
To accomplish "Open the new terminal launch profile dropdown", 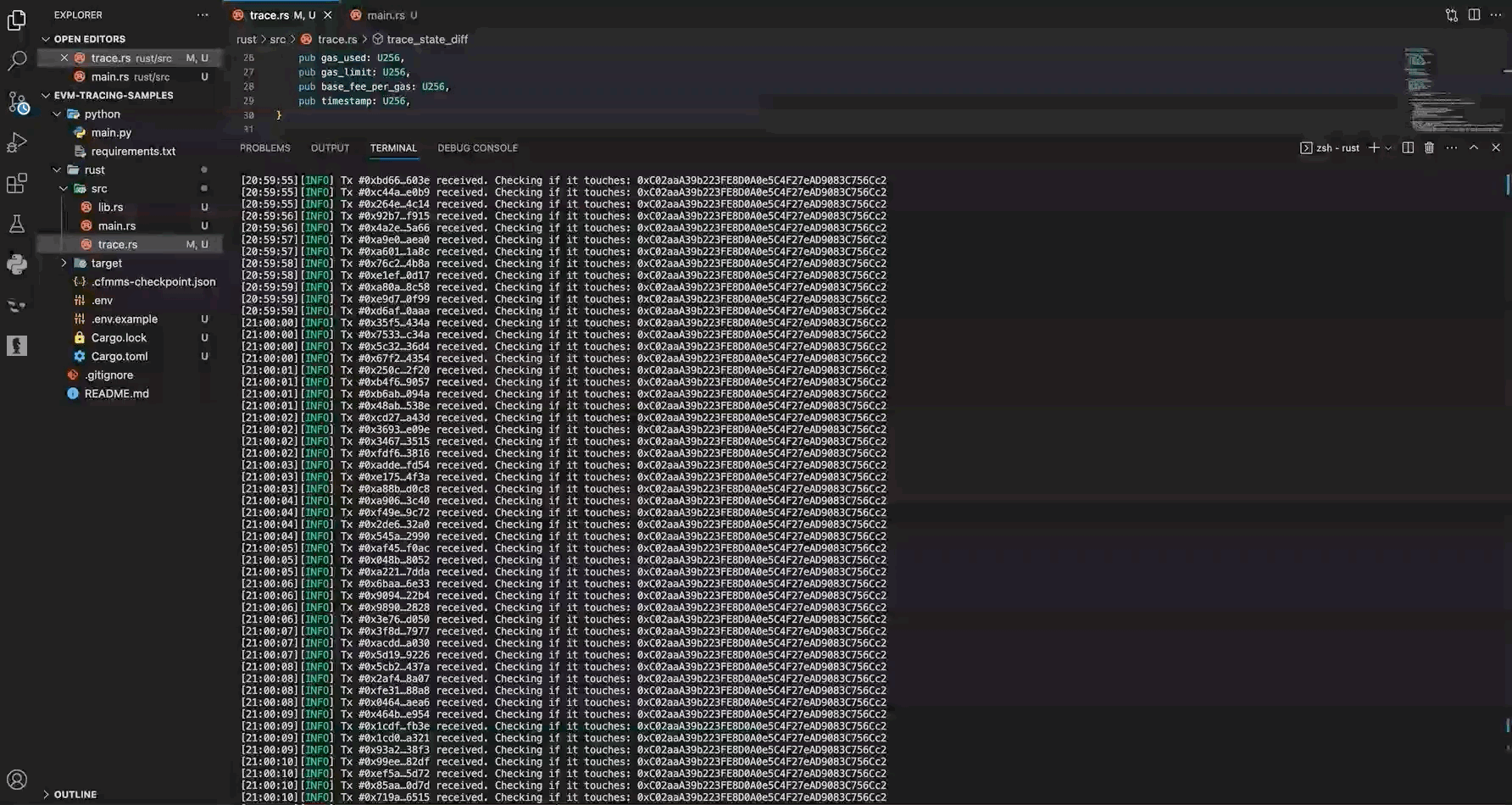I will pos(1388,148).
